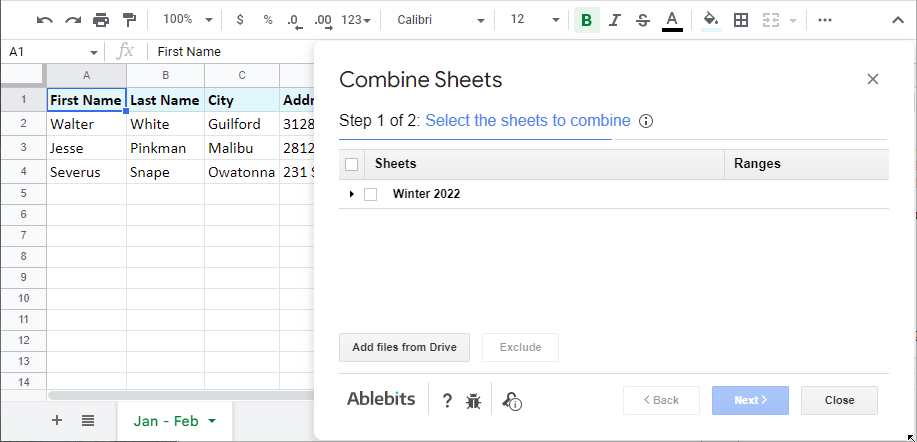Apply italic formatting
917x442 pixels.
614,20
